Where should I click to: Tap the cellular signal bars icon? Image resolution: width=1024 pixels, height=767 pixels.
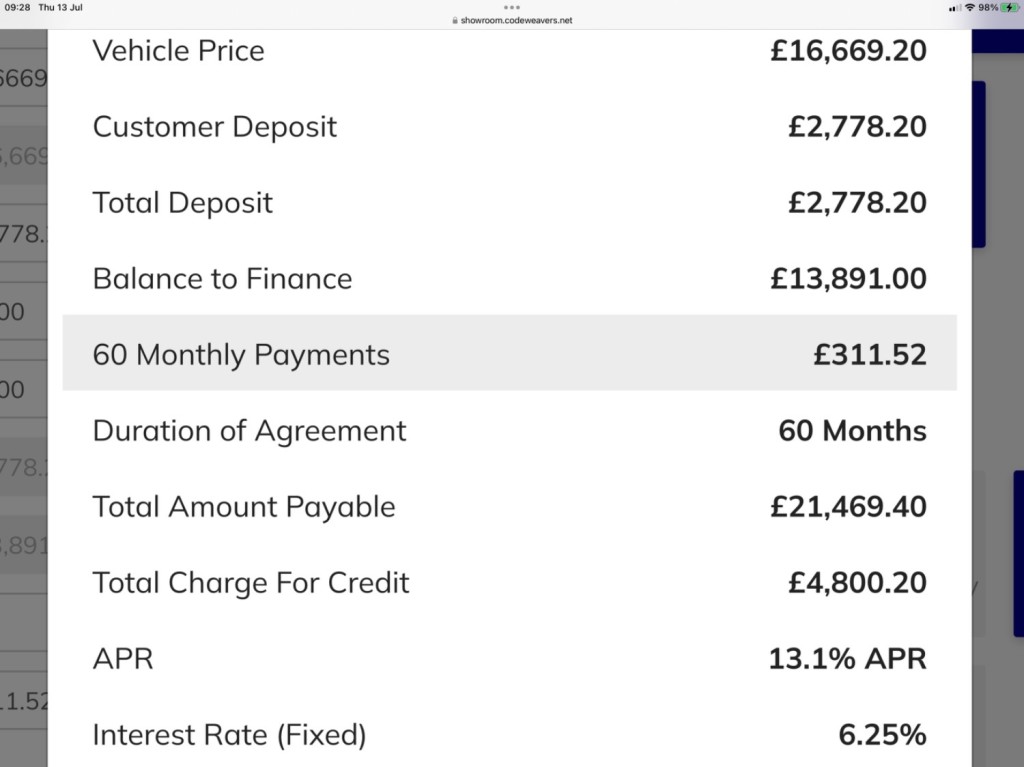(x=955, y=7)
